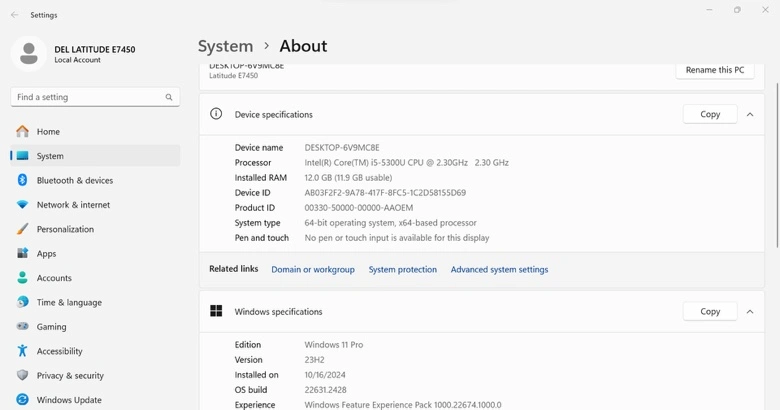Click the Gaming label in sidebar
The image size is (780, 410).
(x=51, y=326)
